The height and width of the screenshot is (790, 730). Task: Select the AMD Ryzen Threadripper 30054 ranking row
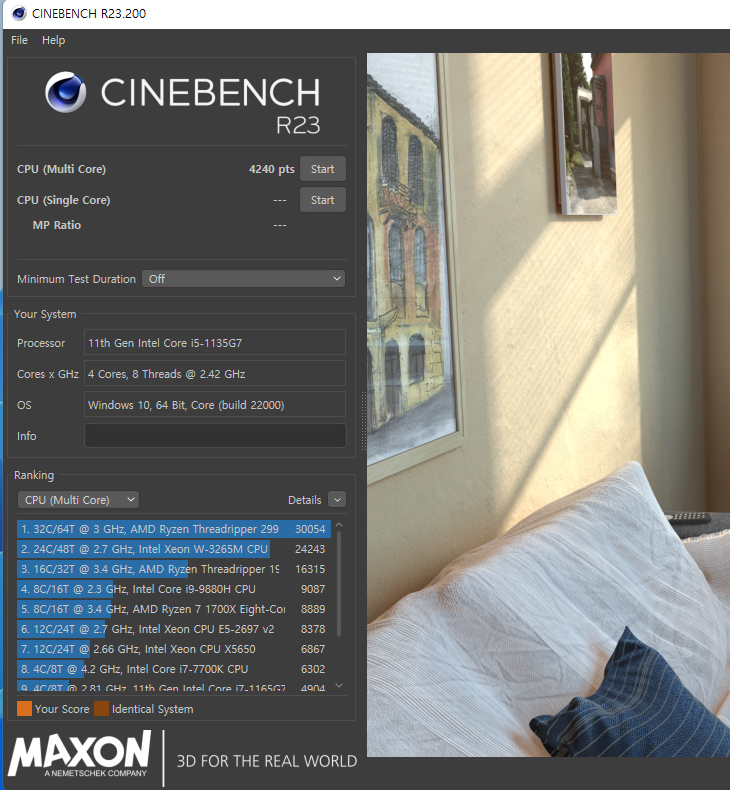coord(174,529)
